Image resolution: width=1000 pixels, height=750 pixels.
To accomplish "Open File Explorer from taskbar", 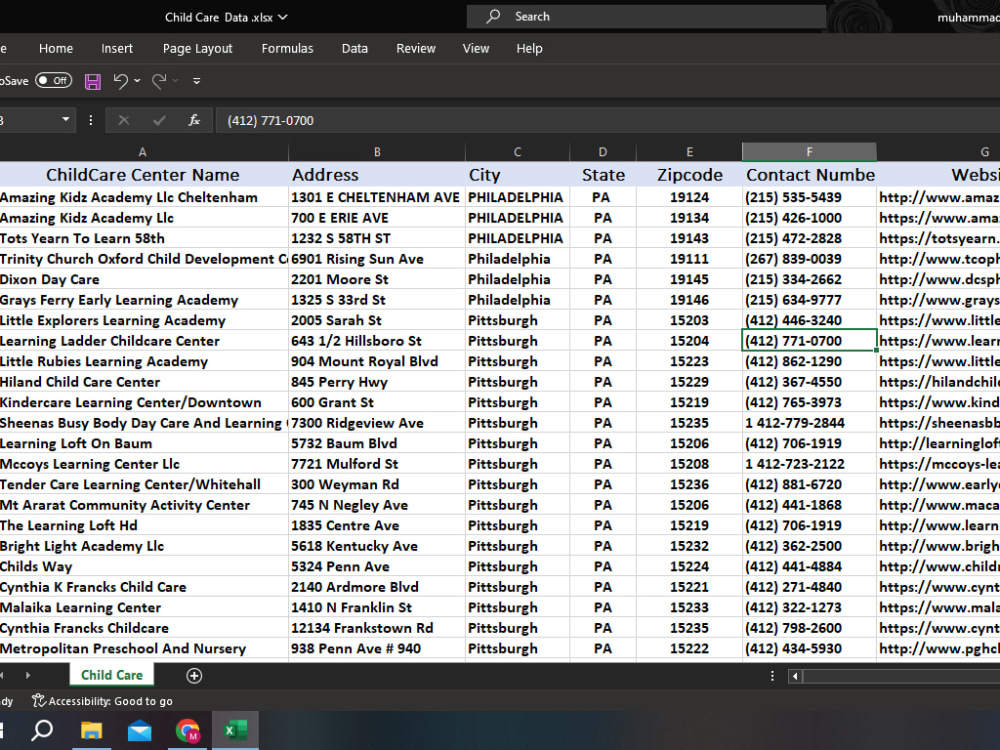I will tap(91, 730).
